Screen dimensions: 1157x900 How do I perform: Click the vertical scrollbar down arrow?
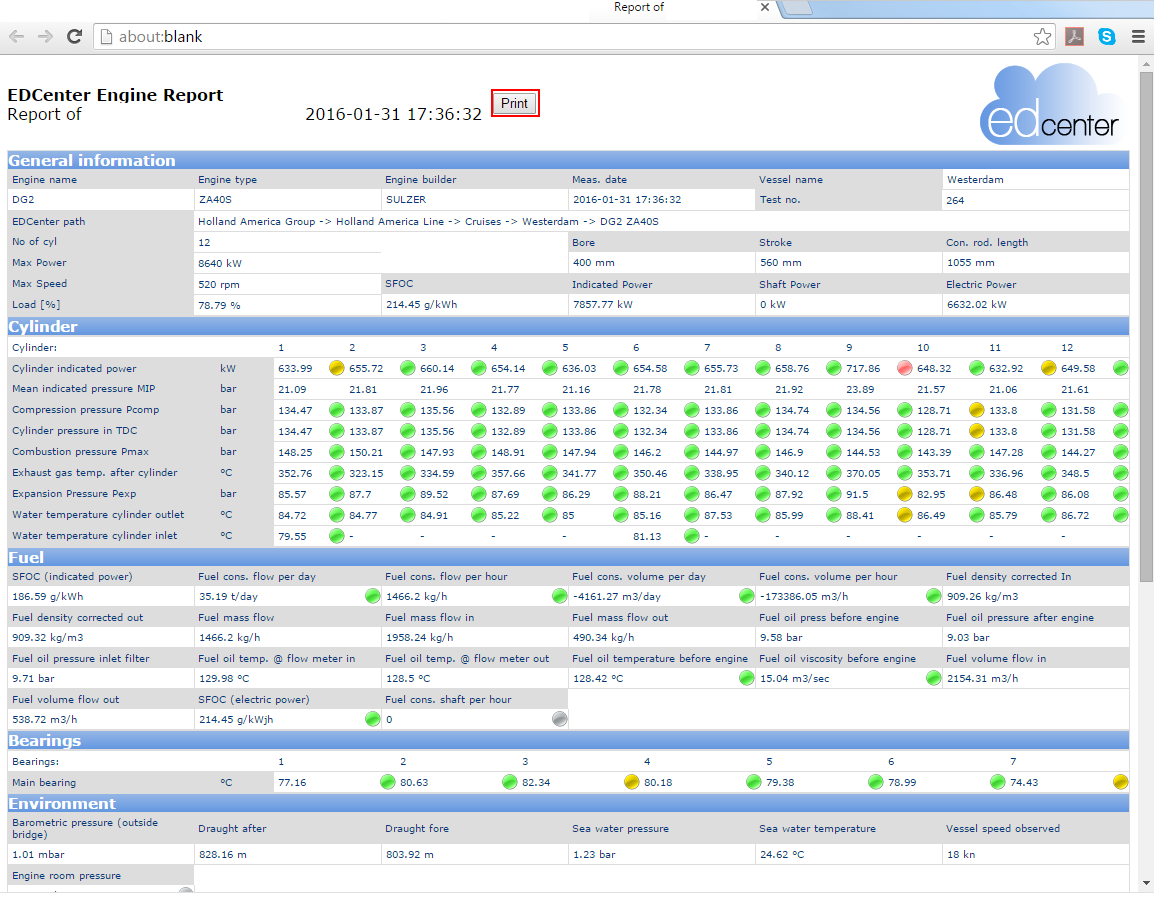pyautogui.click(x=1146, y=883)
